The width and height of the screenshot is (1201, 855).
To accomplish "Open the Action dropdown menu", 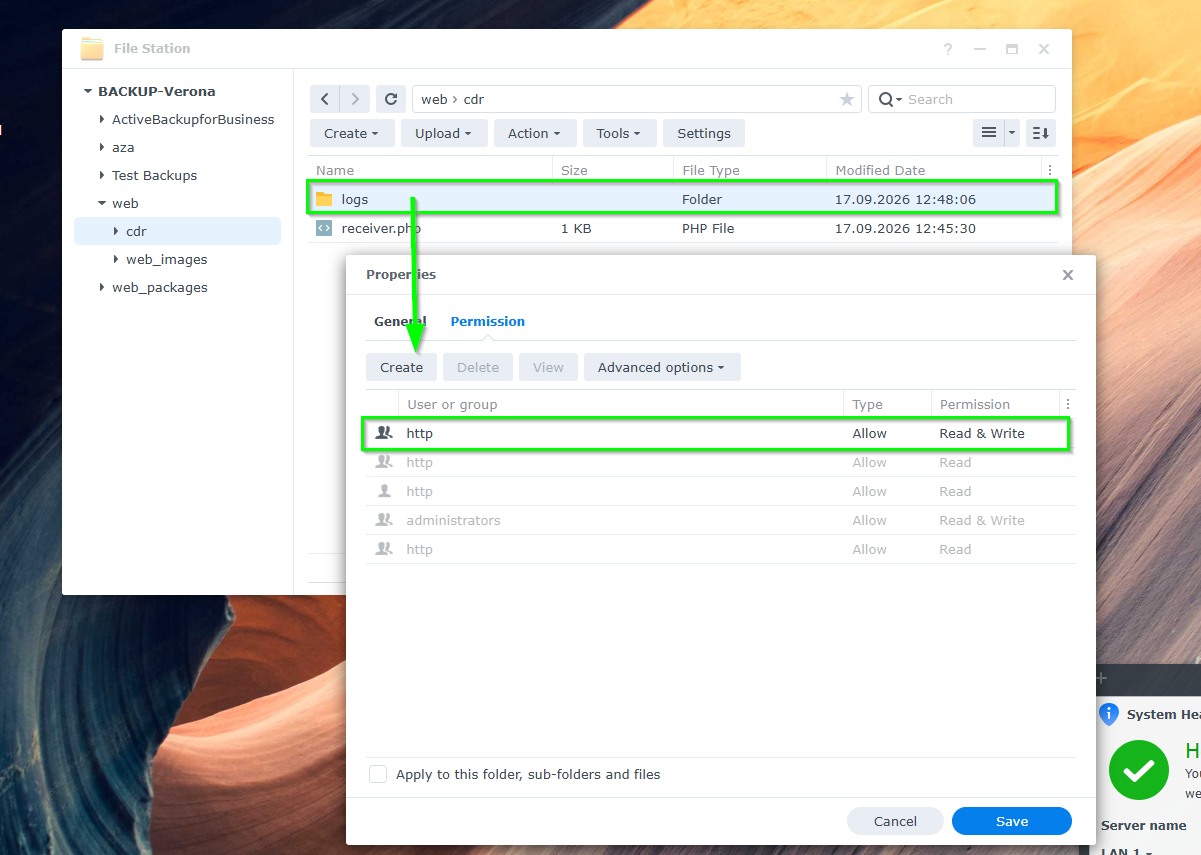I will point(534,133).
